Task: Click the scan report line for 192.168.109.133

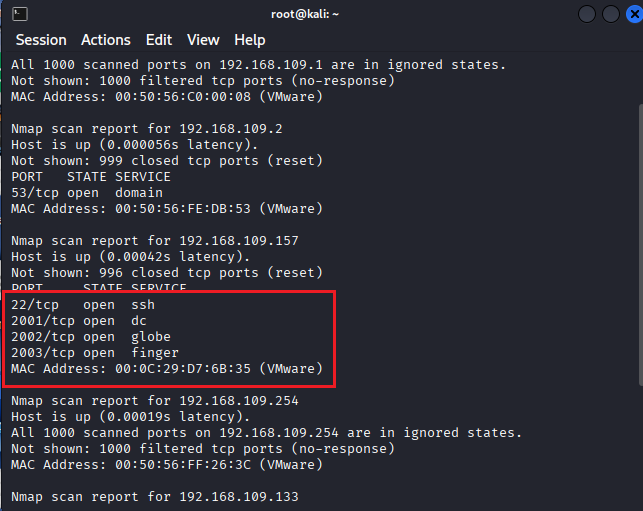Action: tap(155, 497)
